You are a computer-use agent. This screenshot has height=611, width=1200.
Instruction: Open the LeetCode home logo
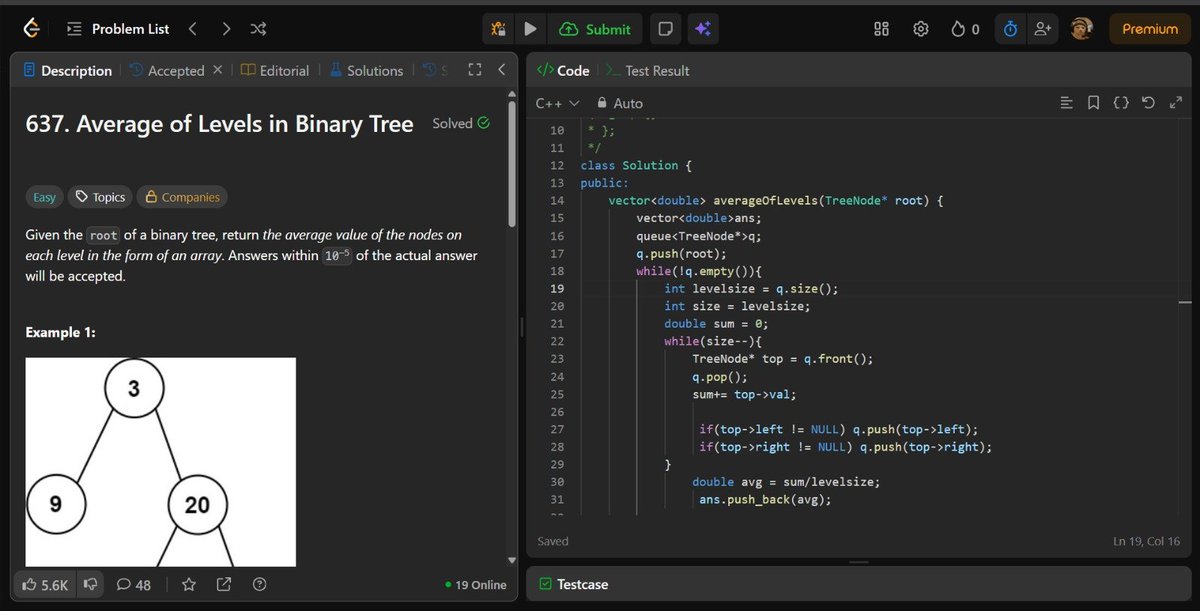(32, 29)
